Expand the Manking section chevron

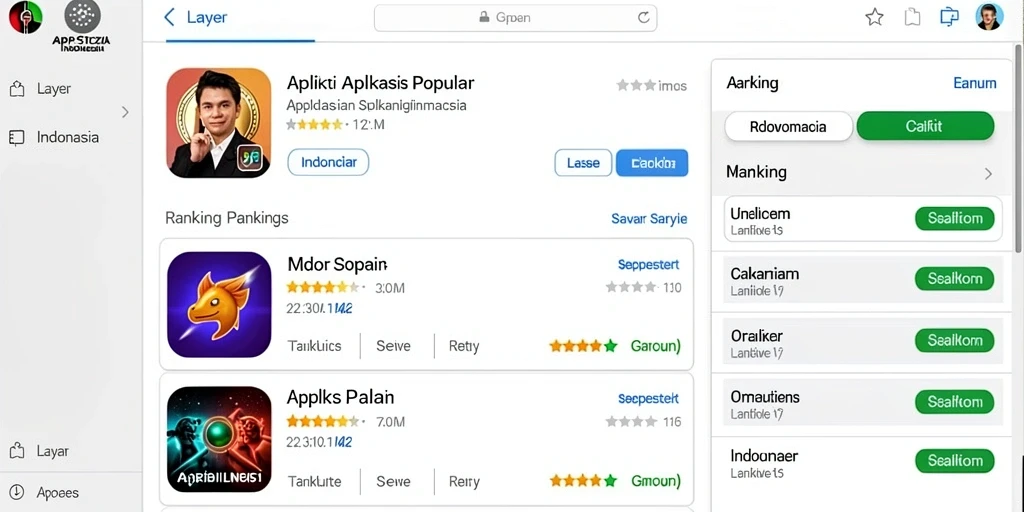tap(988, 174)
